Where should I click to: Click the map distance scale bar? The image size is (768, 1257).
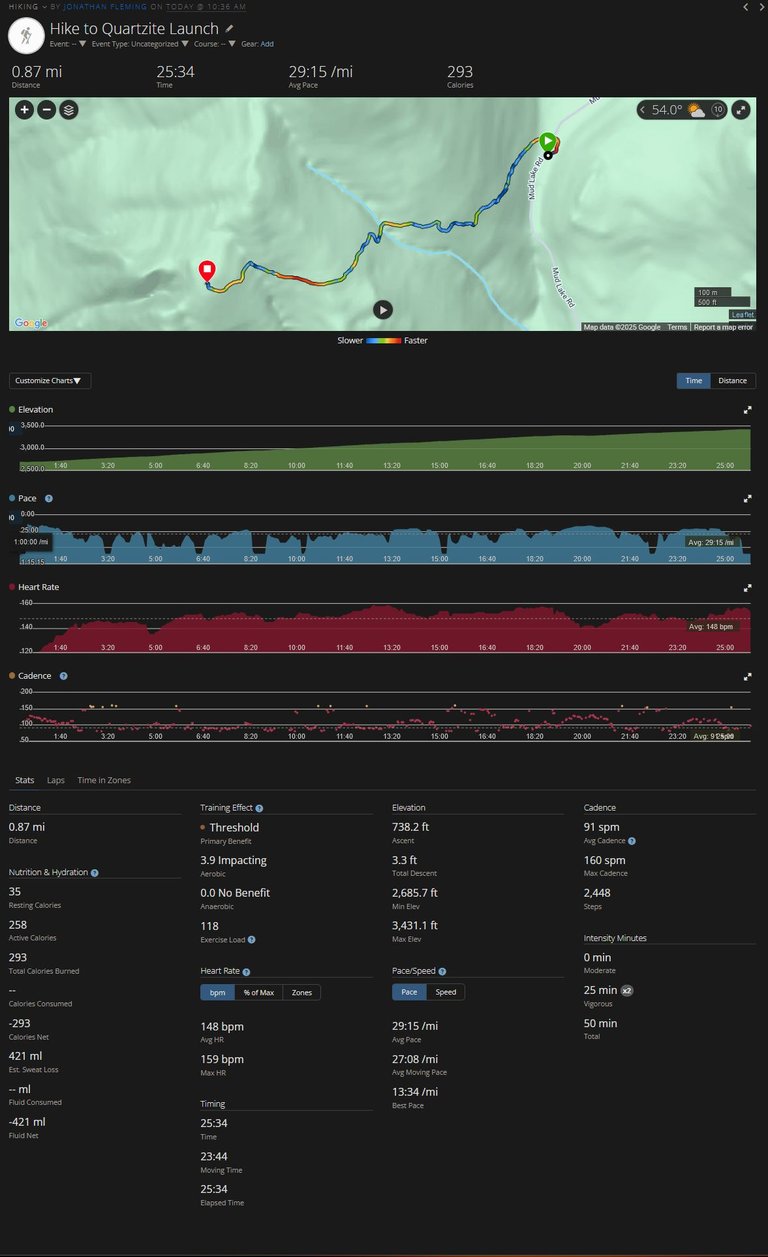(x=722, y=297)
